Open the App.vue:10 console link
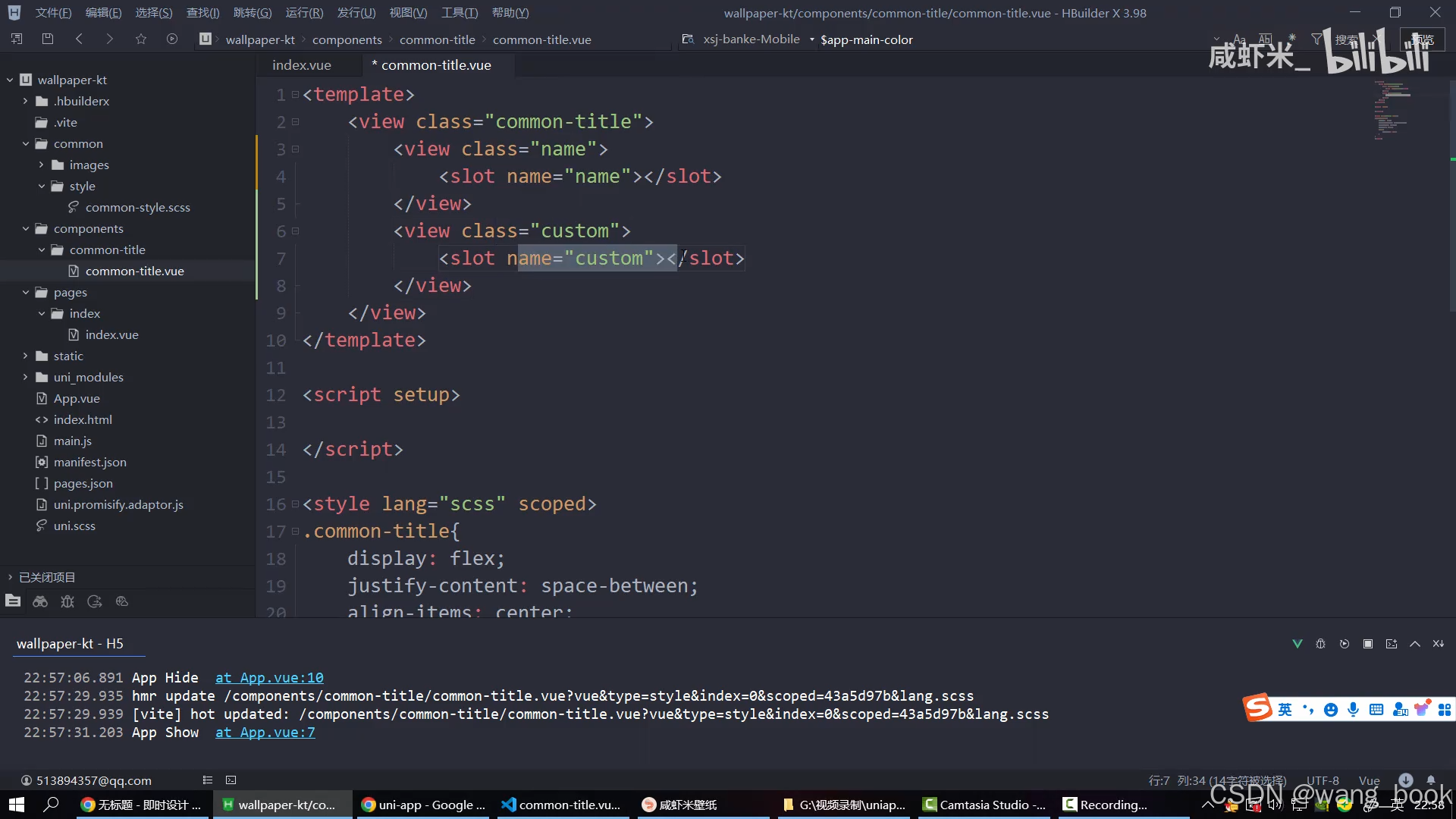Viewport: 1456px width, 819px height. tap(269, 677)
